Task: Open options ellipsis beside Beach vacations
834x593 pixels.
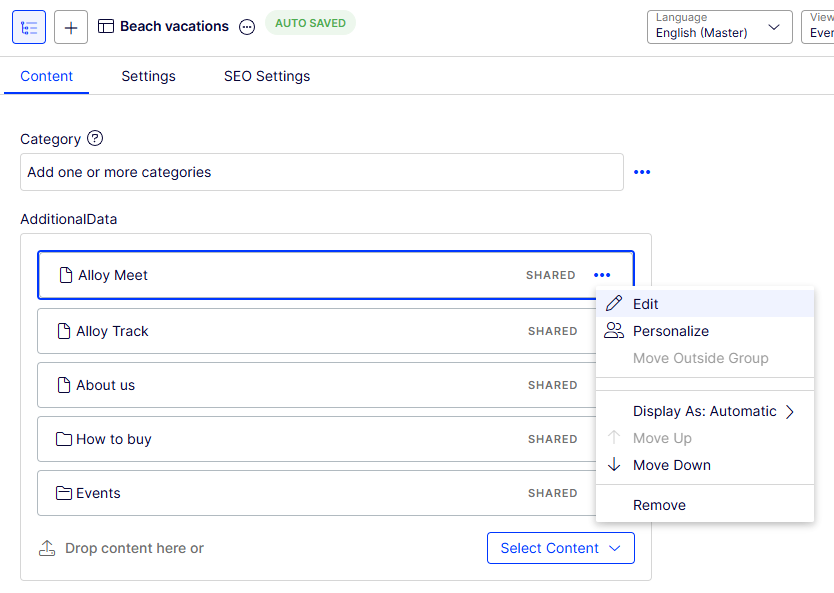Action: [247, 27]
